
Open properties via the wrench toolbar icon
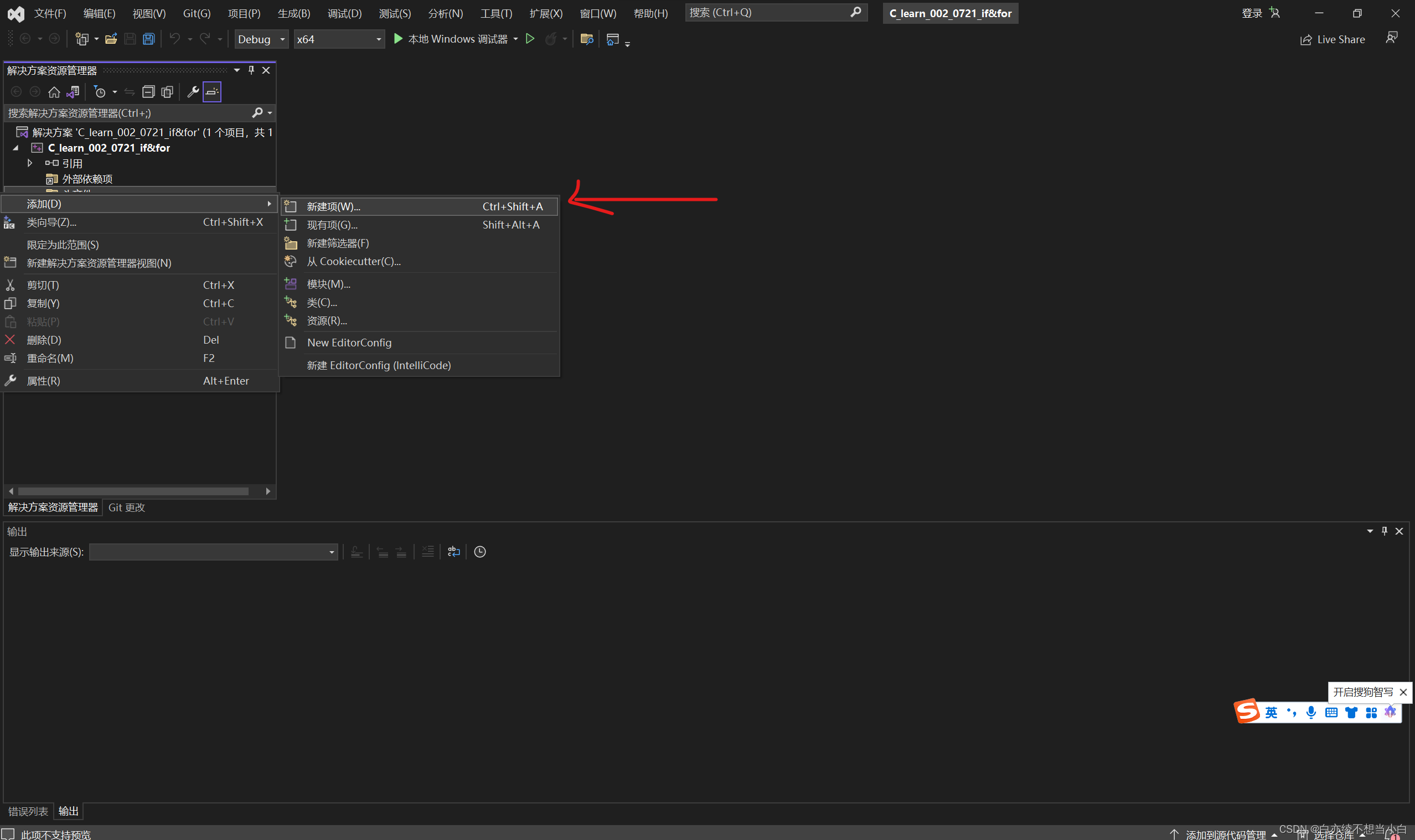[193, 92]
